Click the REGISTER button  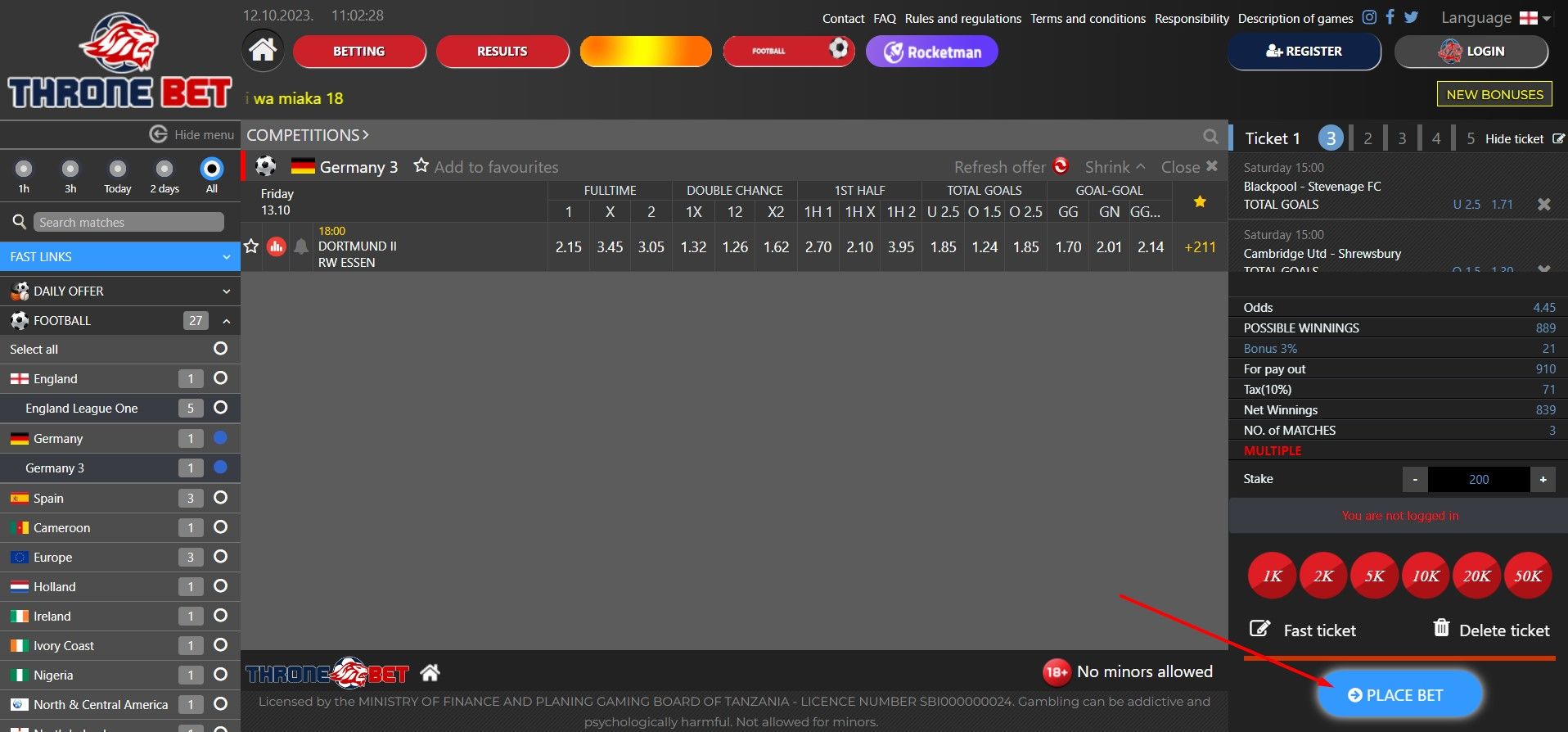1304,51
